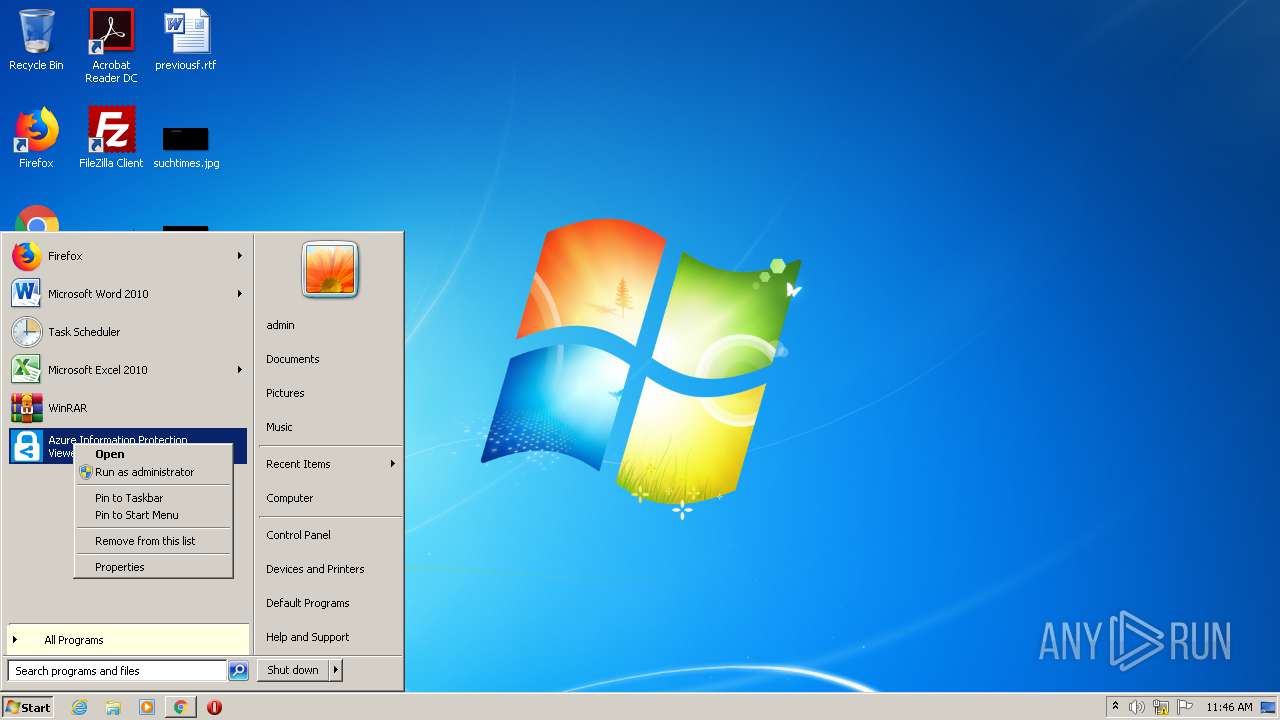Expand Firefox jump list arrow

pyautogui.click(x=240, y=256)
